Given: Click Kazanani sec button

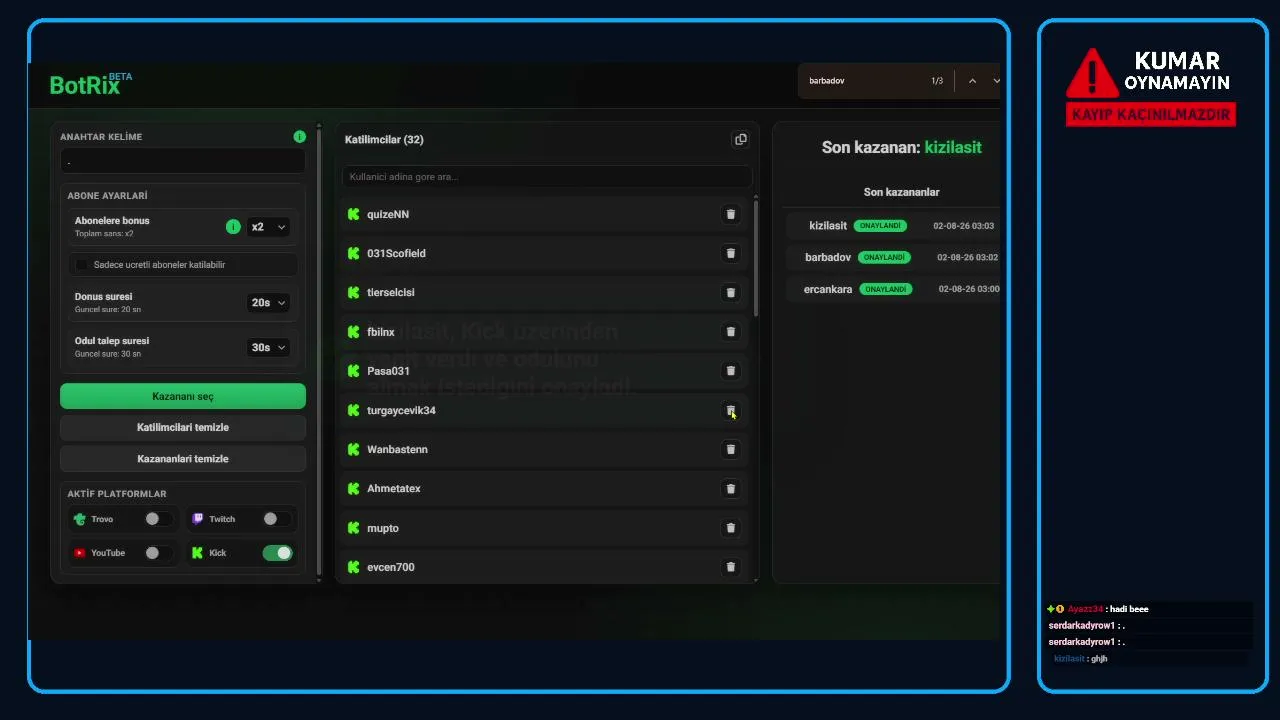Looking at the screenshot, I should pos(183,396).
